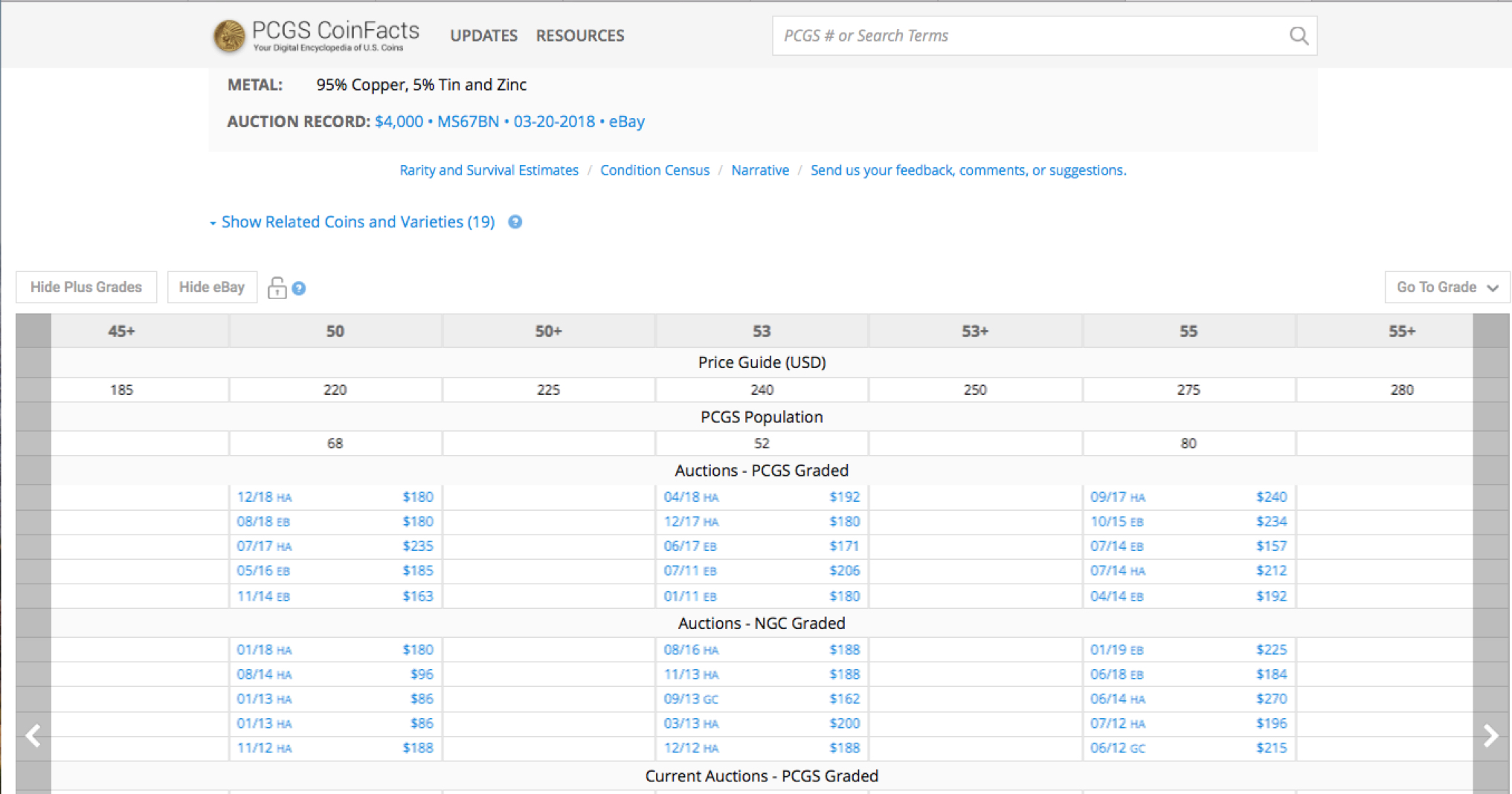Open the 11/14 EB $163 auction result
1512x794 pixels.
click(x=335, y=595)
